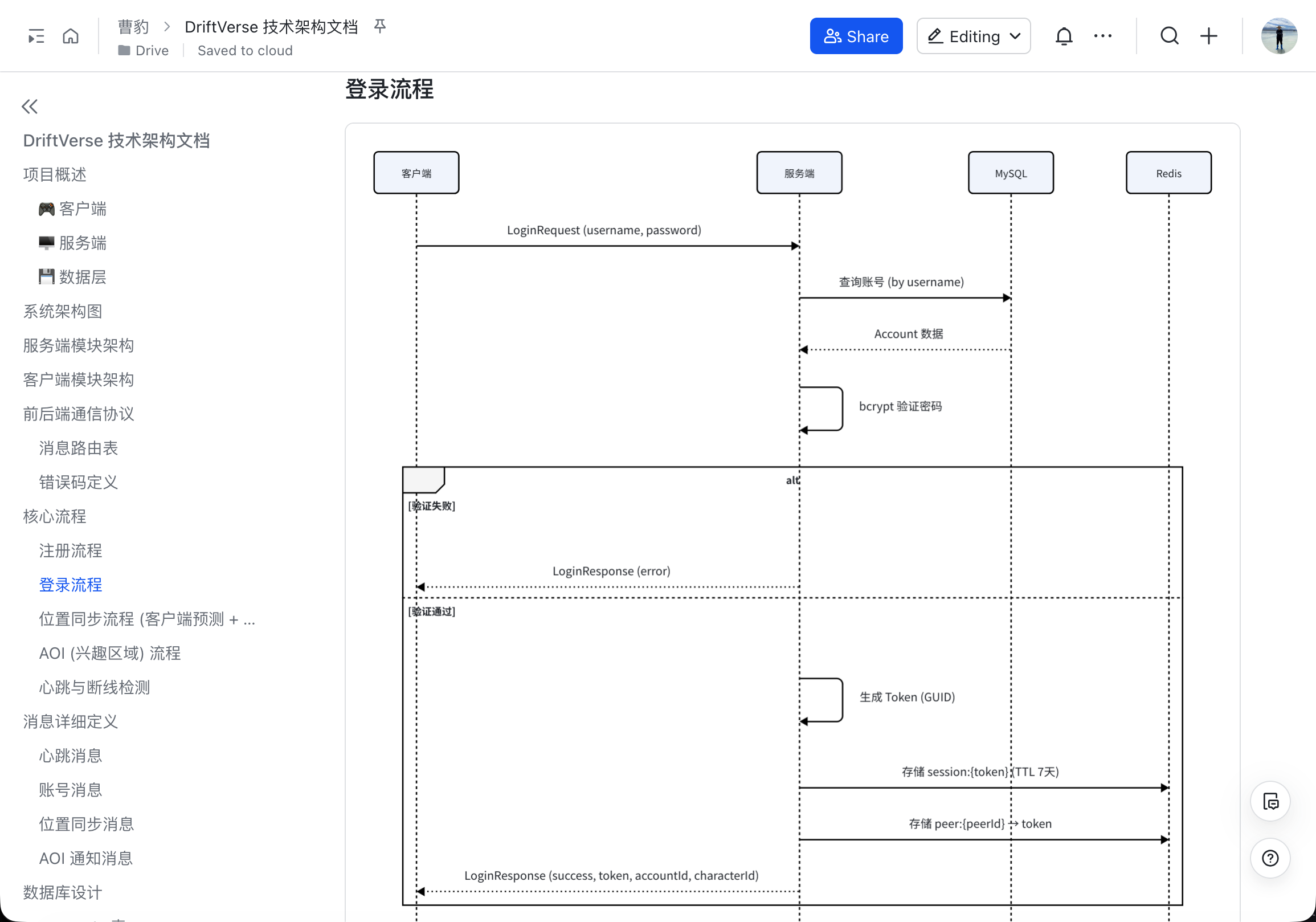Open the Drive folder location label
This screenshot has width=1316, height=922.
pos(144,51)
